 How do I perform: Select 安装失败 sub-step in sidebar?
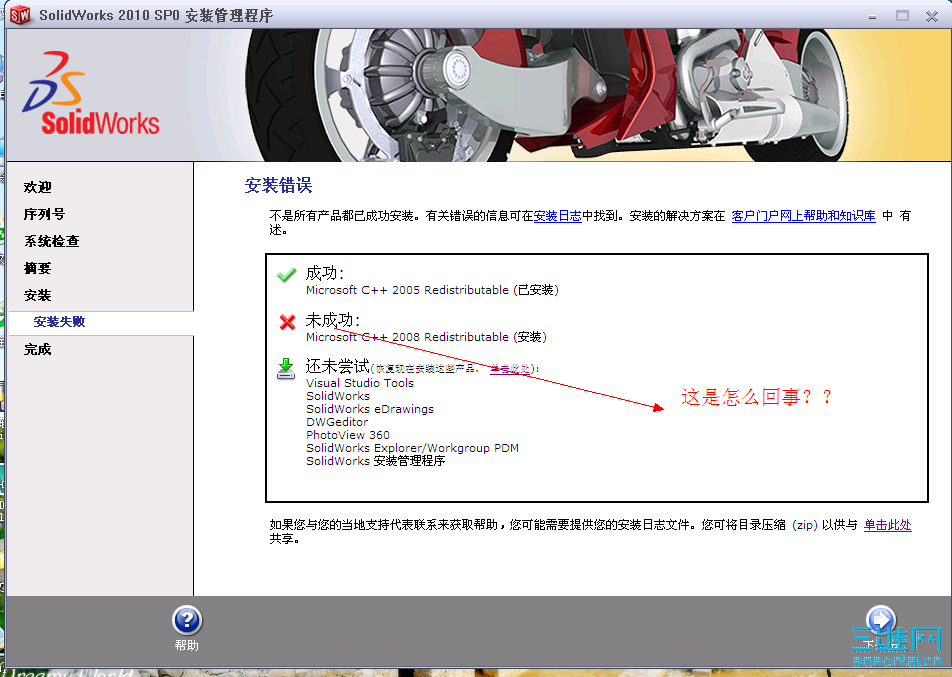tap(60, 322)
